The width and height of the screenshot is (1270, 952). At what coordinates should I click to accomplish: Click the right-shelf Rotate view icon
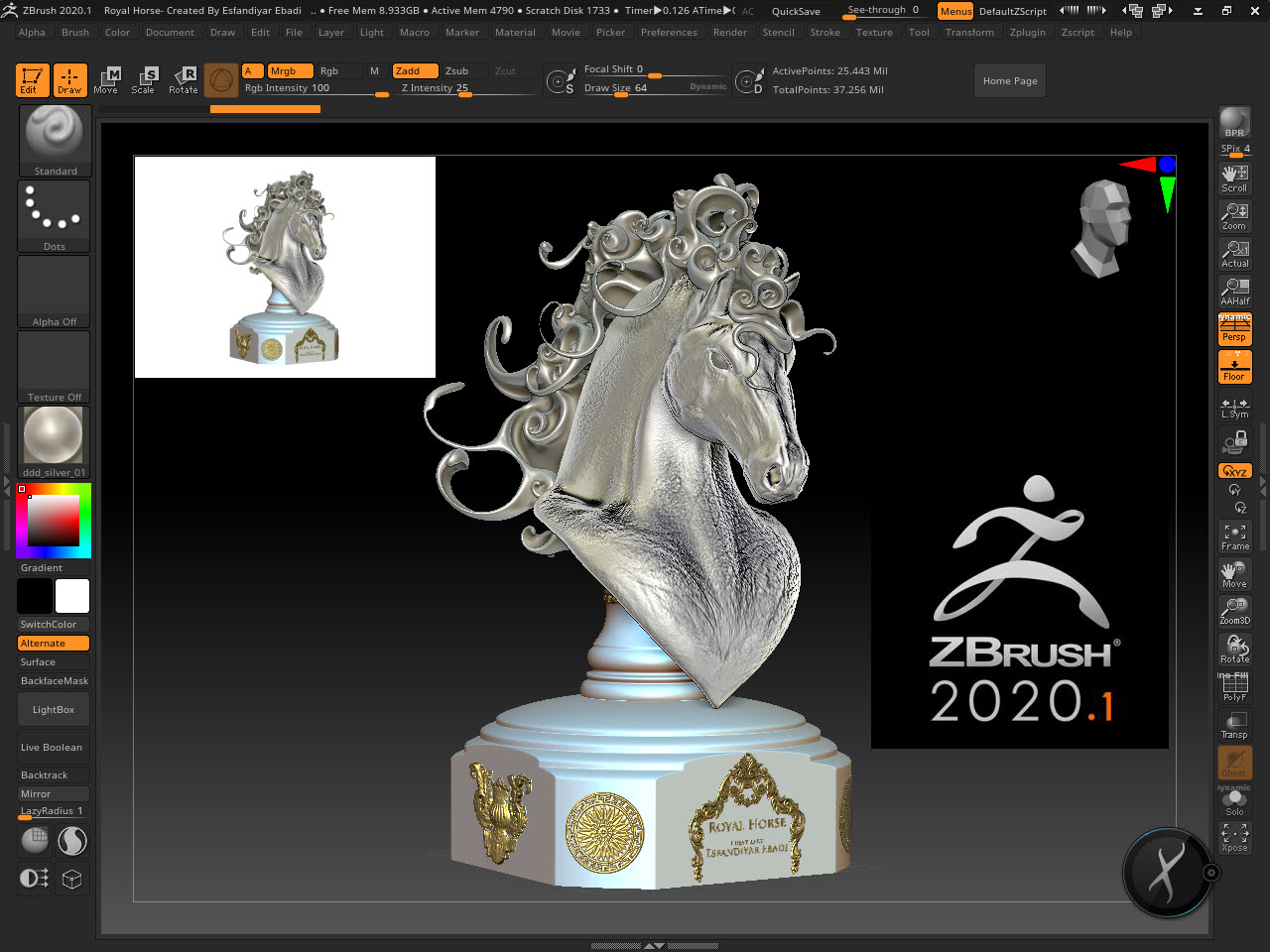point(1234,650)
